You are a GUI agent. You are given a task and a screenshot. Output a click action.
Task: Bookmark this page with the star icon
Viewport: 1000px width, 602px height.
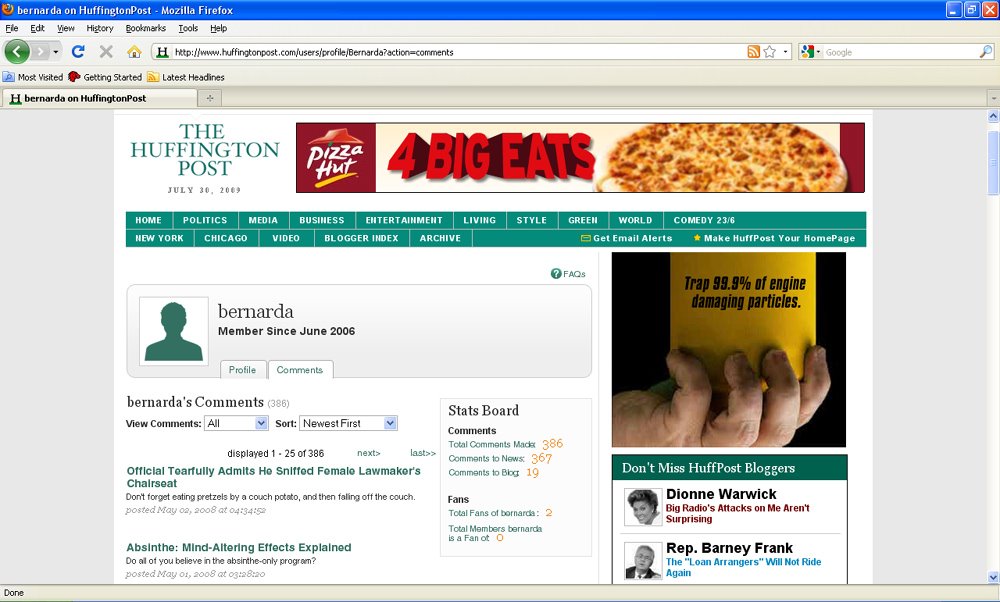tap(770, 52)
